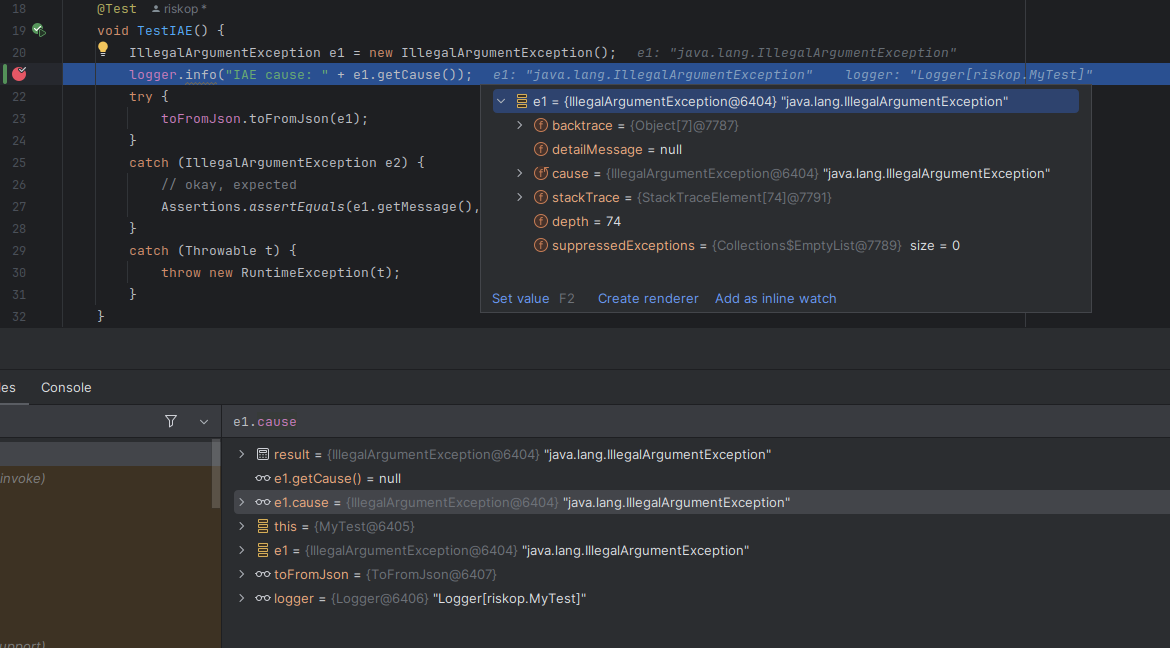This screenshot has width=1170, height=648.
Task: Click the field icon next to backtrace
Action: [x=541, y=125]
